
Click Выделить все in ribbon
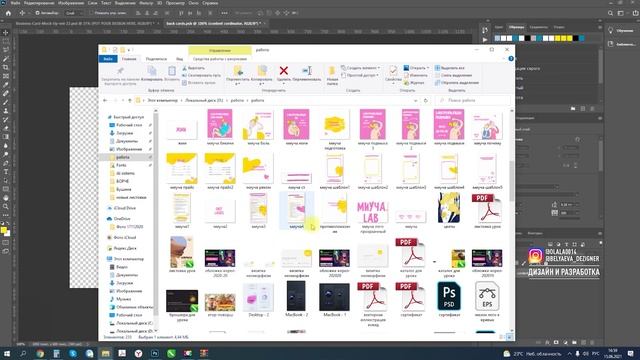(x=449, y=68)
